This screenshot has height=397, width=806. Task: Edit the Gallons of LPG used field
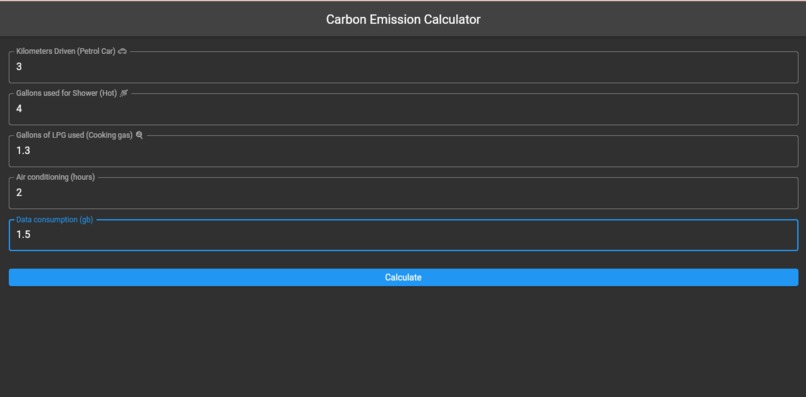[x=403, y=151]
